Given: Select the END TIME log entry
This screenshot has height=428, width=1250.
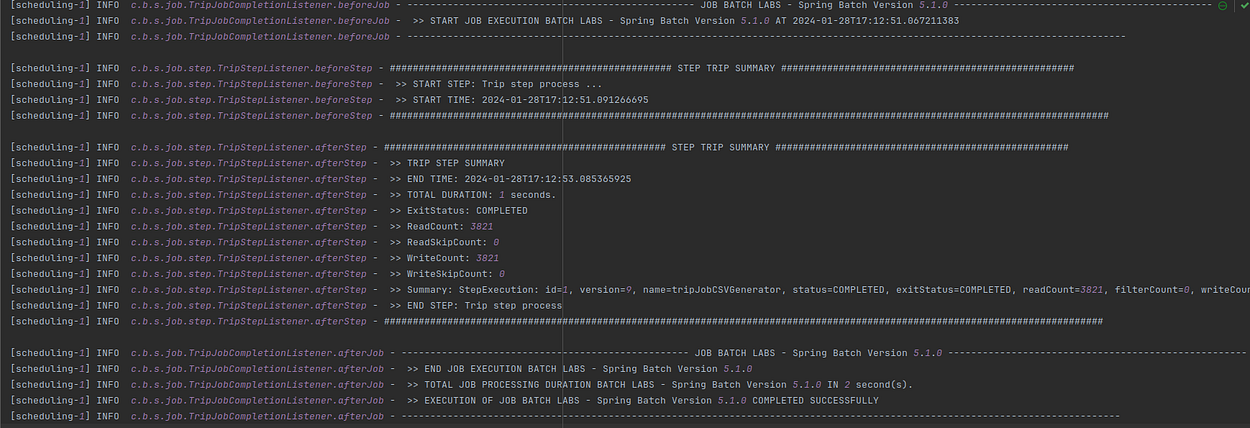Looking at the screenshot, I should 320,179.
